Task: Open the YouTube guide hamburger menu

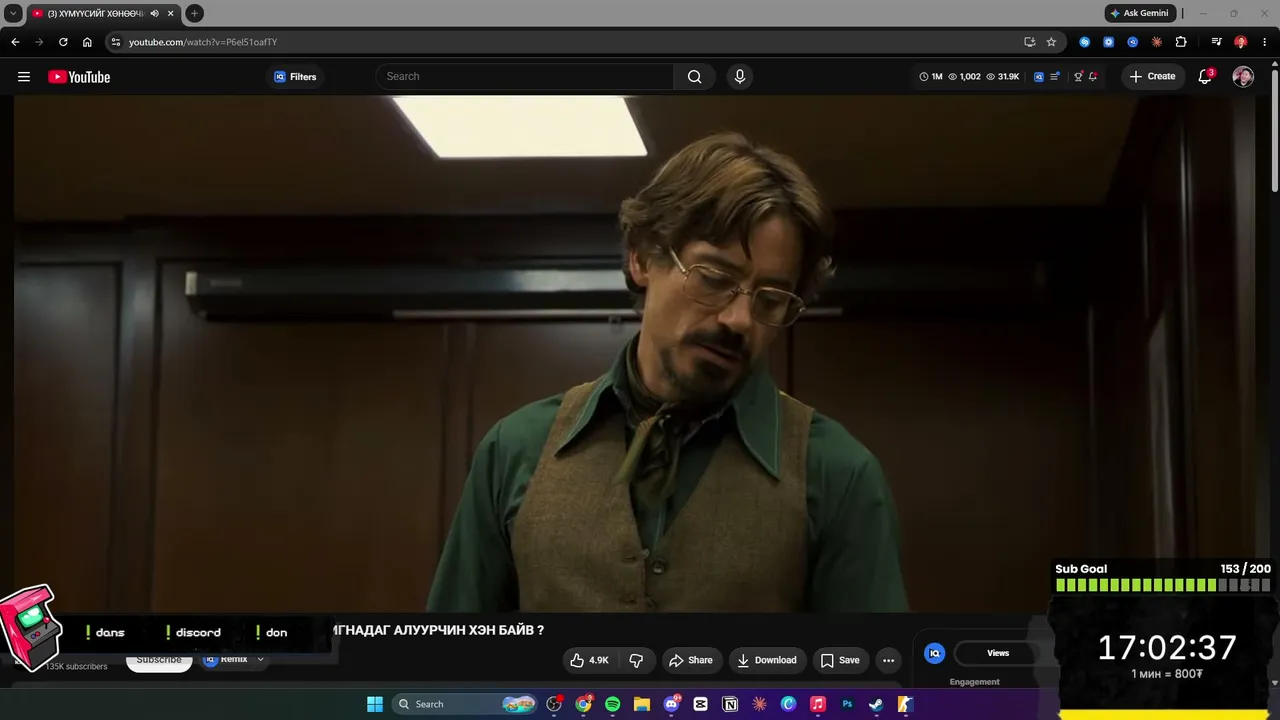Action: tap(24, 77)
